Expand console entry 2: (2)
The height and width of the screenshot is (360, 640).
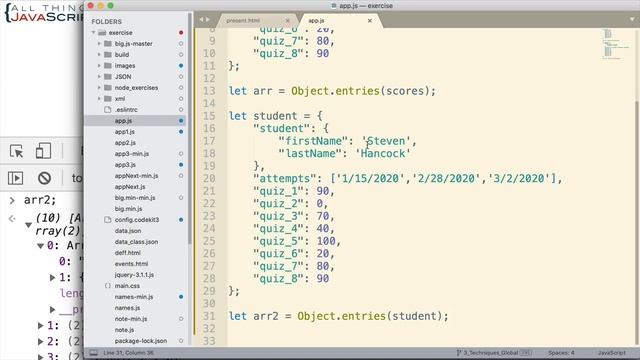pyautogui.click(x=40, y=341)
